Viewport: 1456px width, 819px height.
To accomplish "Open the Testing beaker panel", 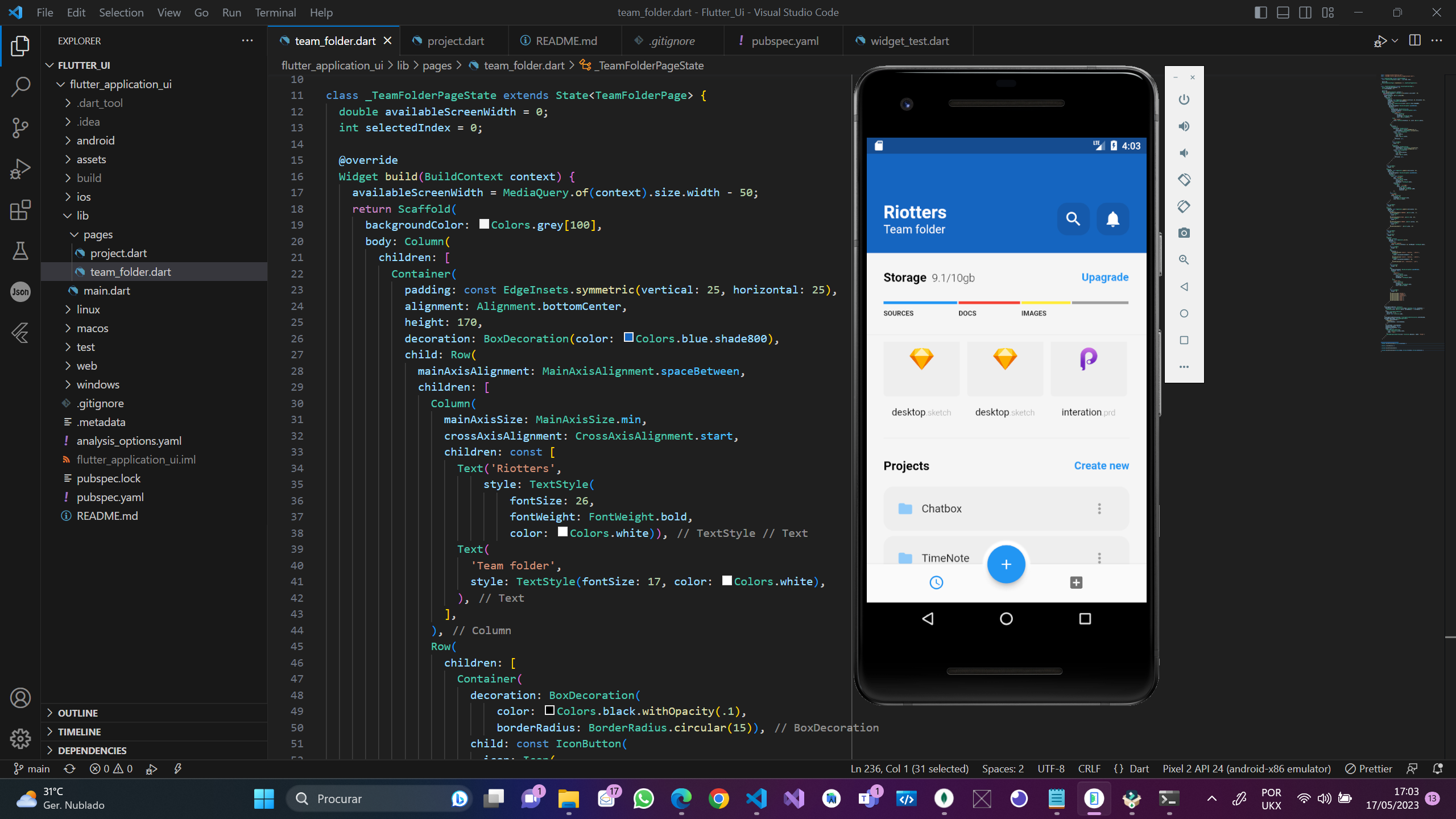I will 20,251.
